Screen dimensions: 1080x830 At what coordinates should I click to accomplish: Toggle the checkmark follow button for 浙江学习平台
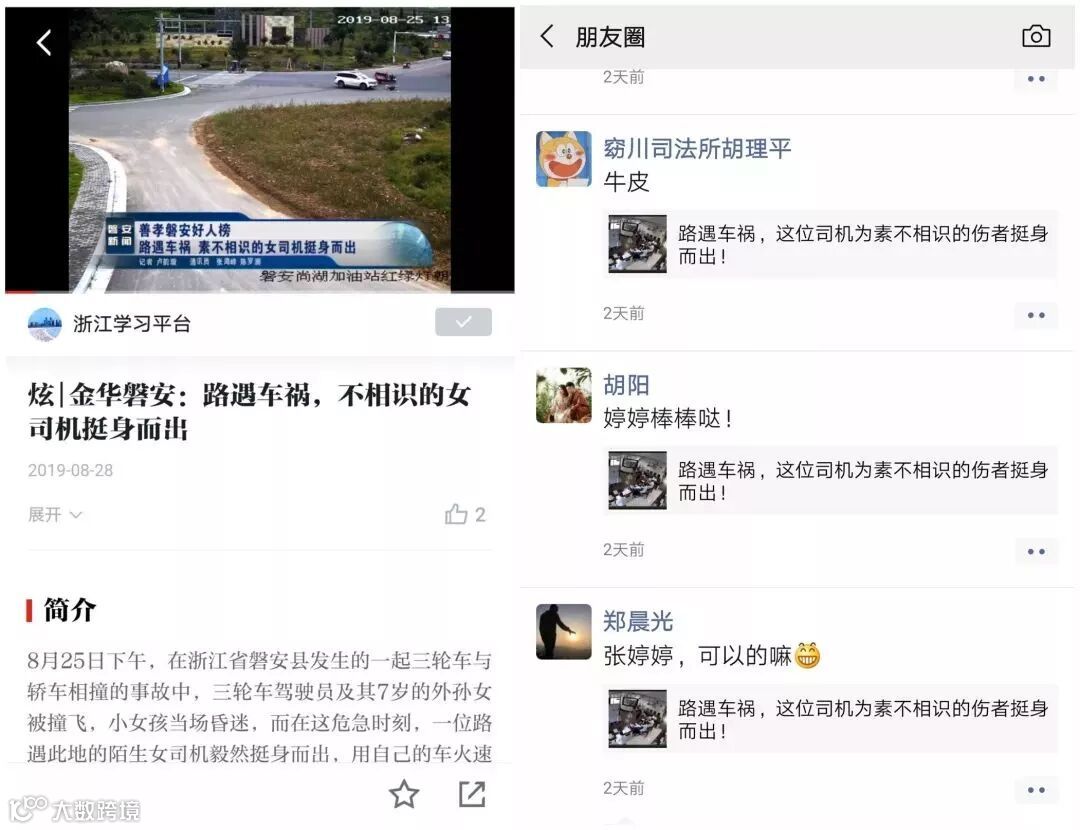click(464, 322)
